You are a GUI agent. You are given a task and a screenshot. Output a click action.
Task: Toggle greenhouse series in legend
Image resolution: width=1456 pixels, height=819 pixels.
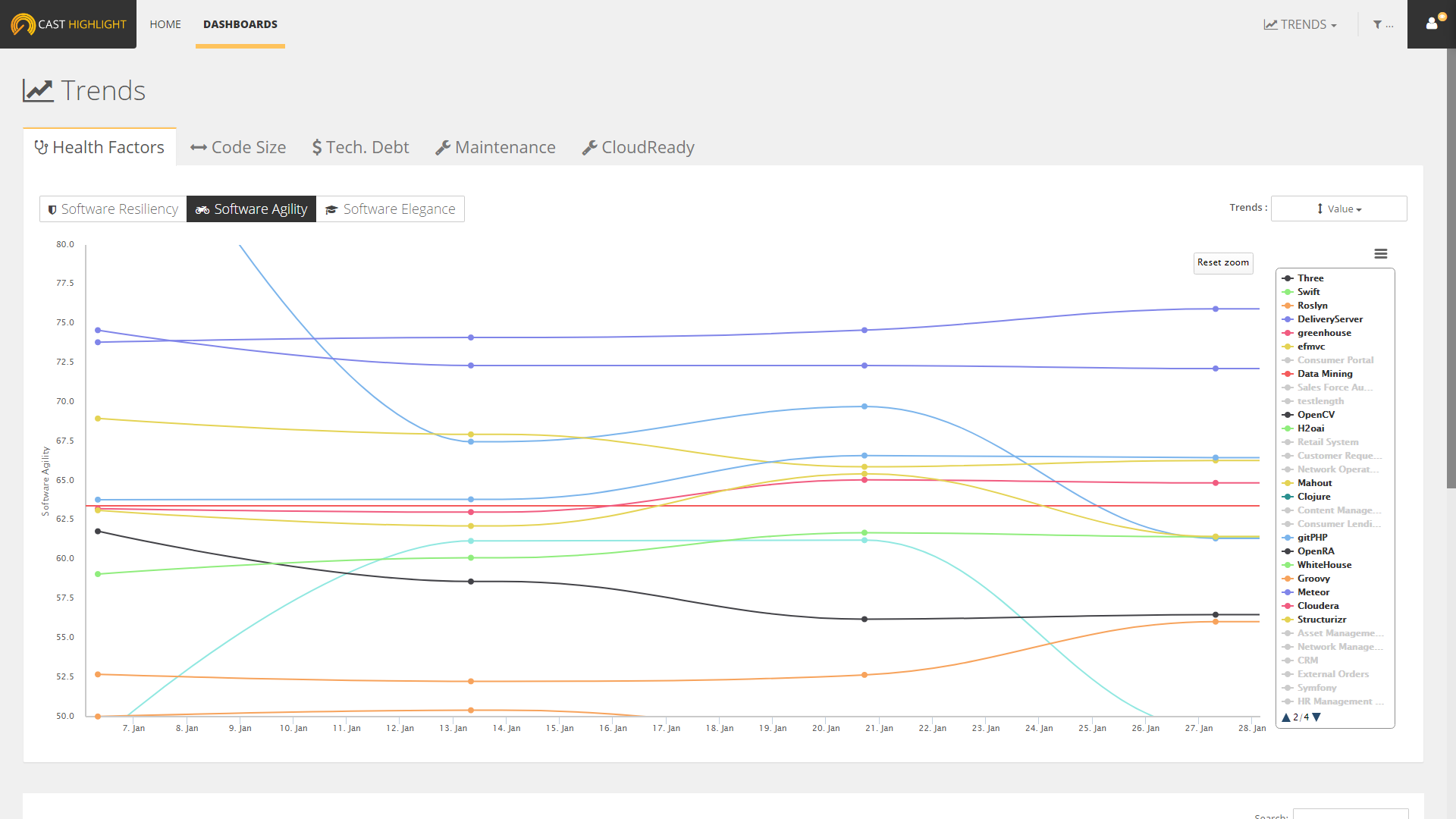tap(1317, 333)
